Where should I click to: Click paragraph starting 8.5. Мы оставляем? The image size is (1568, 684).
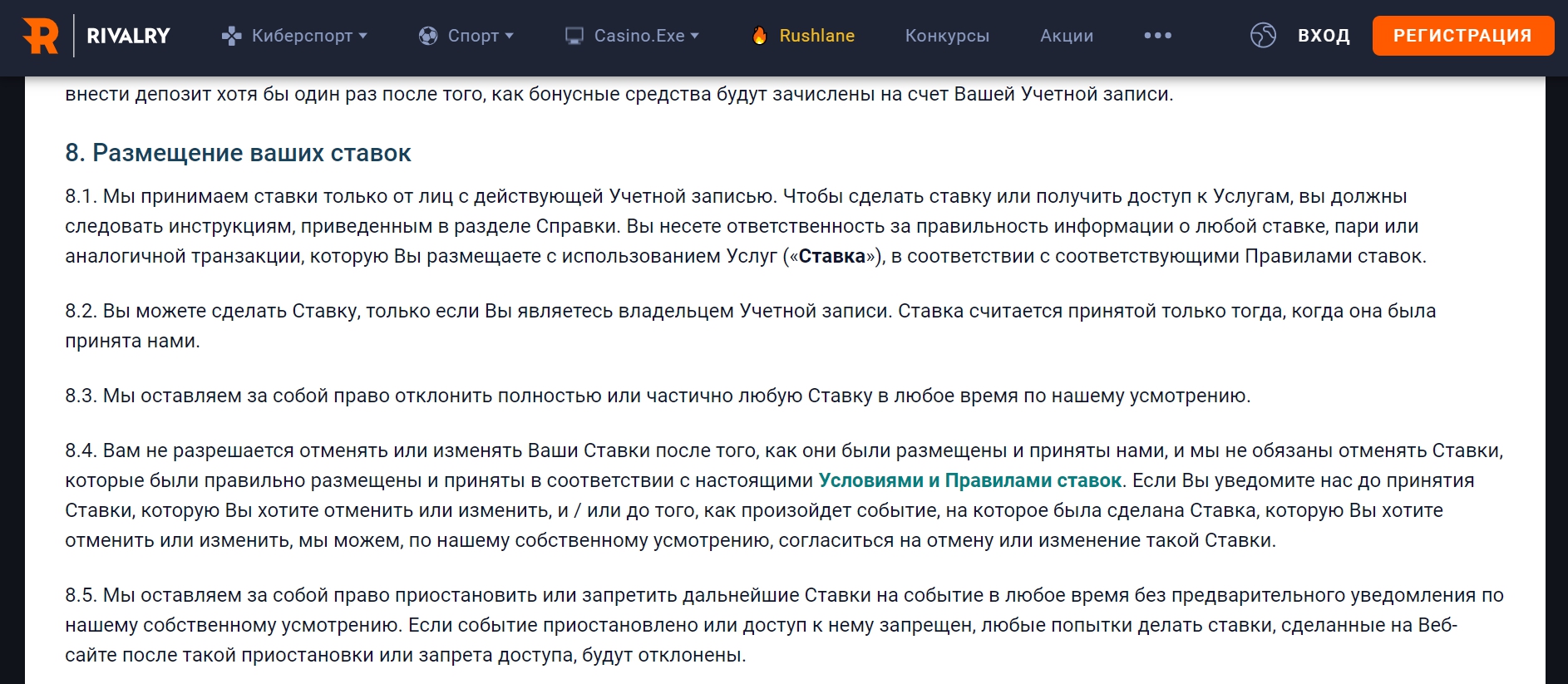pos(784,625)
